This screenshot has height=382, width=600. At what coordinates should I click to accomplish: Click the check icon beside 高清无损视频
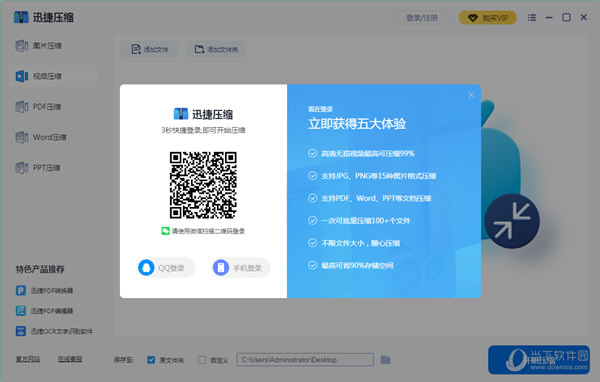click(x=313, y=153)
